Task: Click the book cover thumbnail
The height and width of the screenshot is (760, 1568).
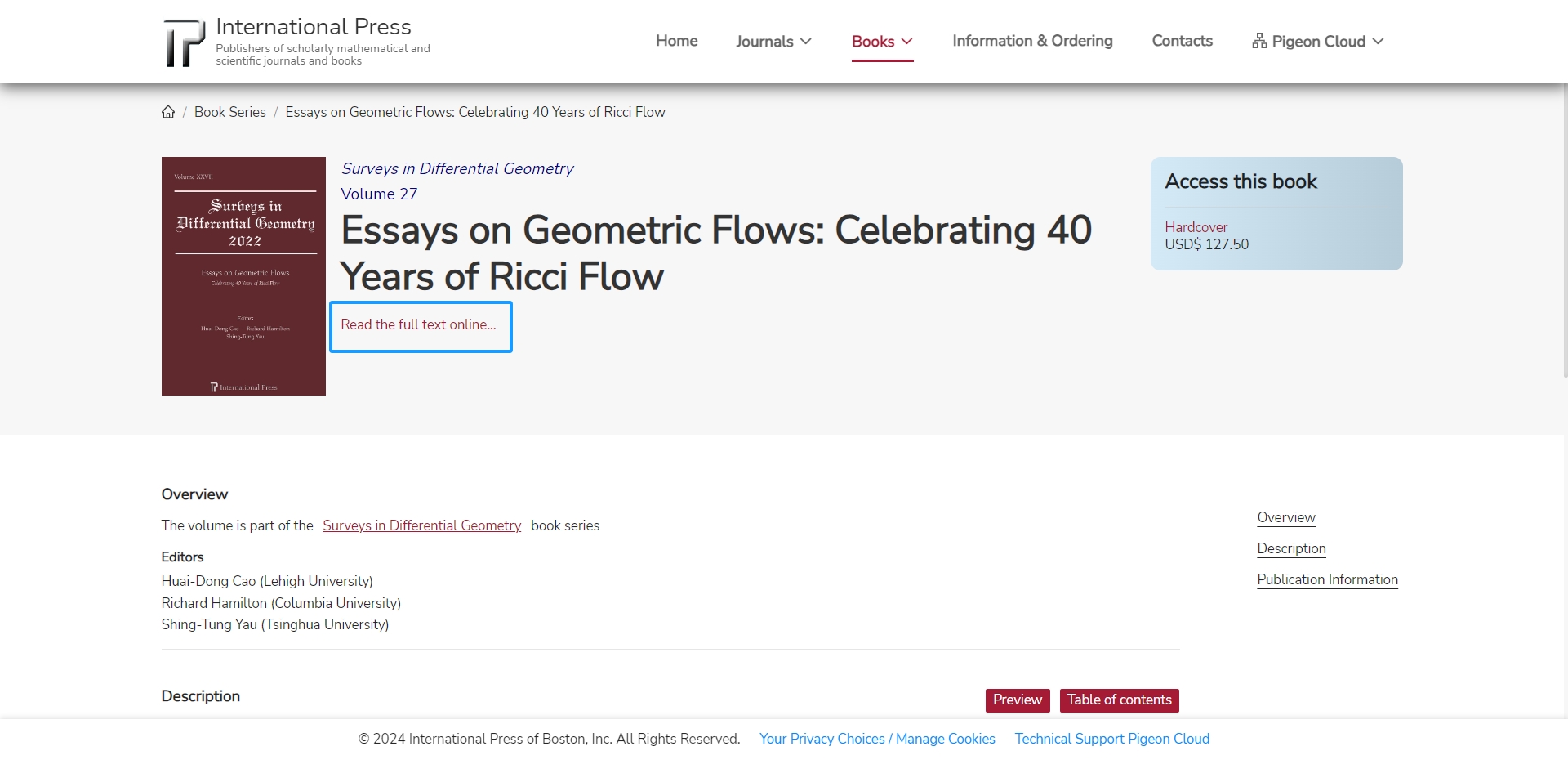Action: 243,276
